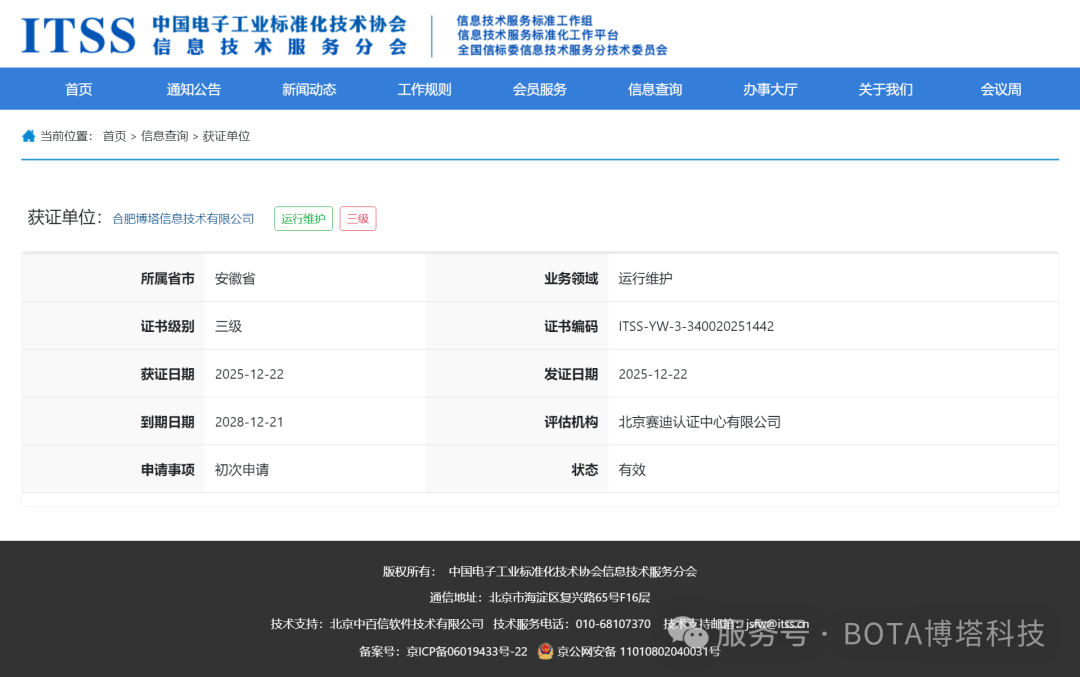Screen dimensions: 1080x677
Task: Click the 合肥博塔信息技术有限公司 company link
Action: pos(183,219)
